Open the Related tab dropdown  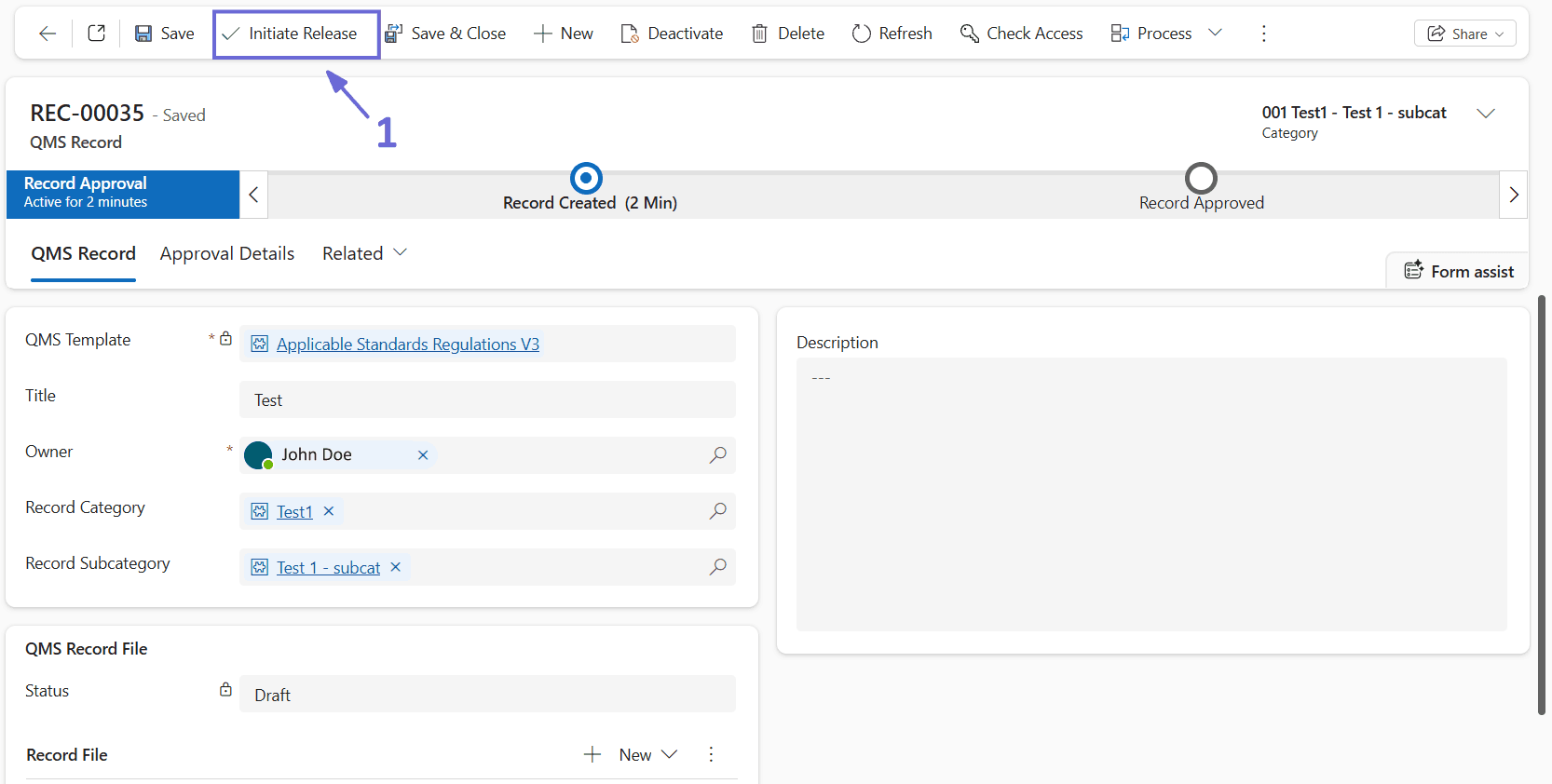coord(364,253)
